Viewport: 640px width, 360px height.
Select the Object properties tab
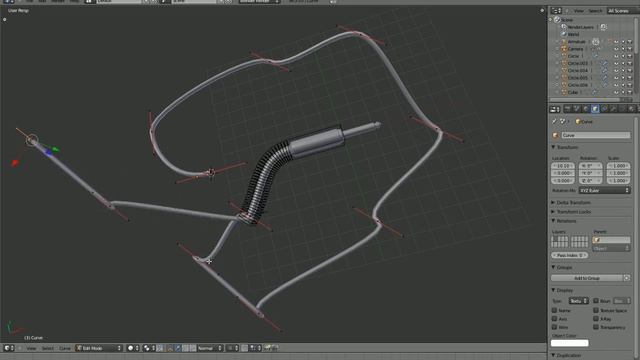[595, 109]
